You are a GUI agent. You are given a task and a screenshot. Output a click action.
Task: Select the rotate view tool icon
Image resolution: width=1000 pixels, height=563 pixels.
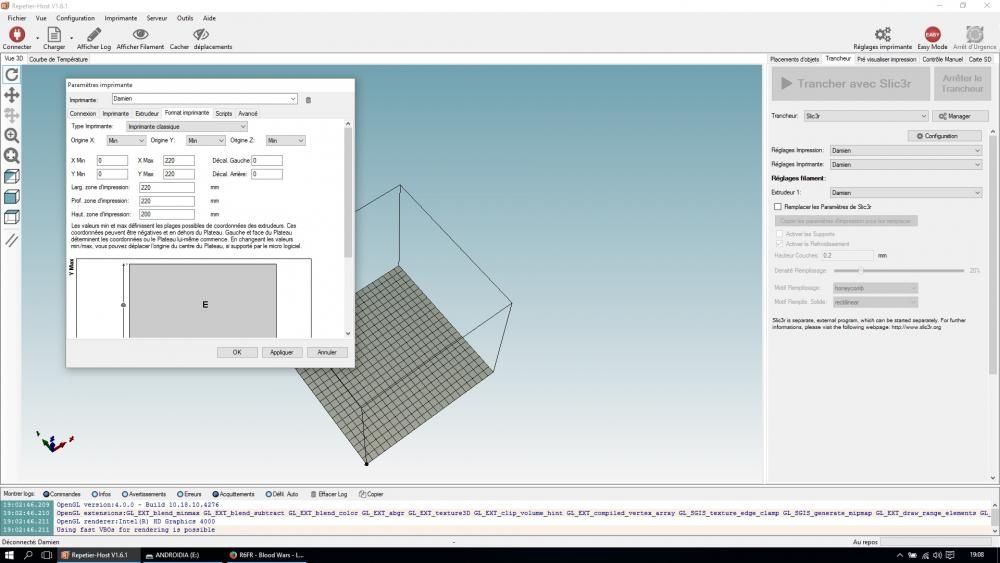point(11,75)
